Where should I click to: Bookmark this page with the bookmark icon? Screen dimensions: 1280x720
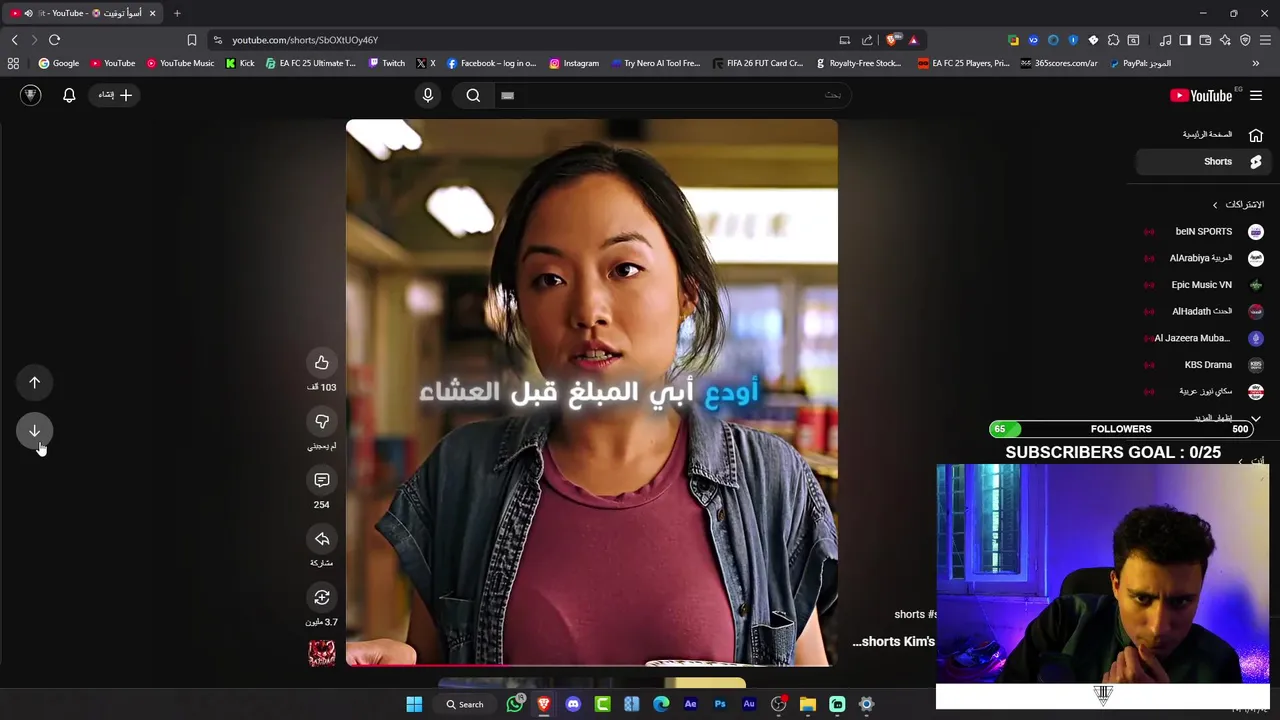pyautogui.click(x=191, y=40)
